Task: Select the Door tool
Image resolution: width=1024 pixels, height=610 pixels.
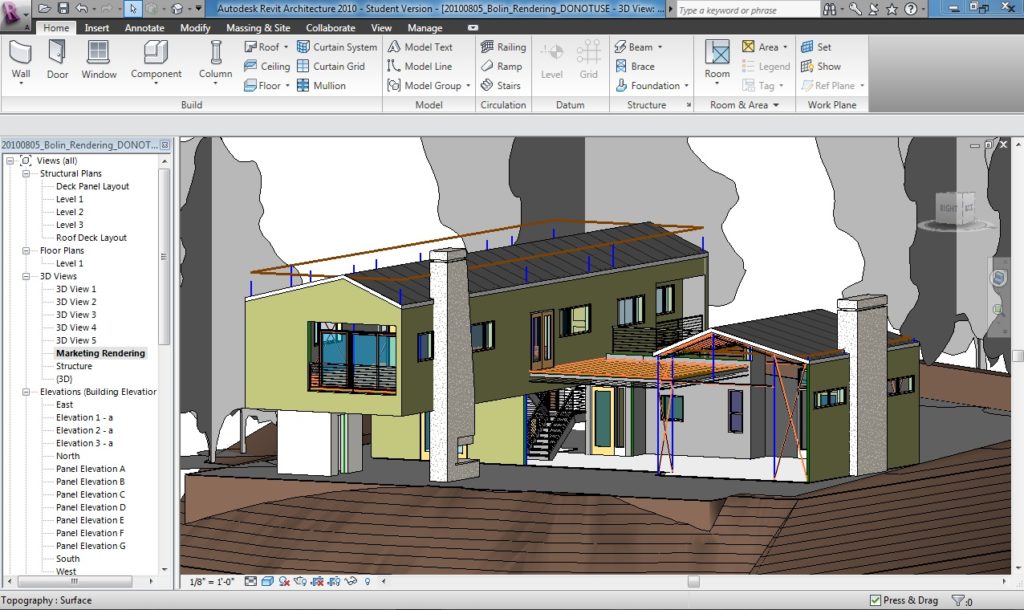Action: click(x=58, y=60)
